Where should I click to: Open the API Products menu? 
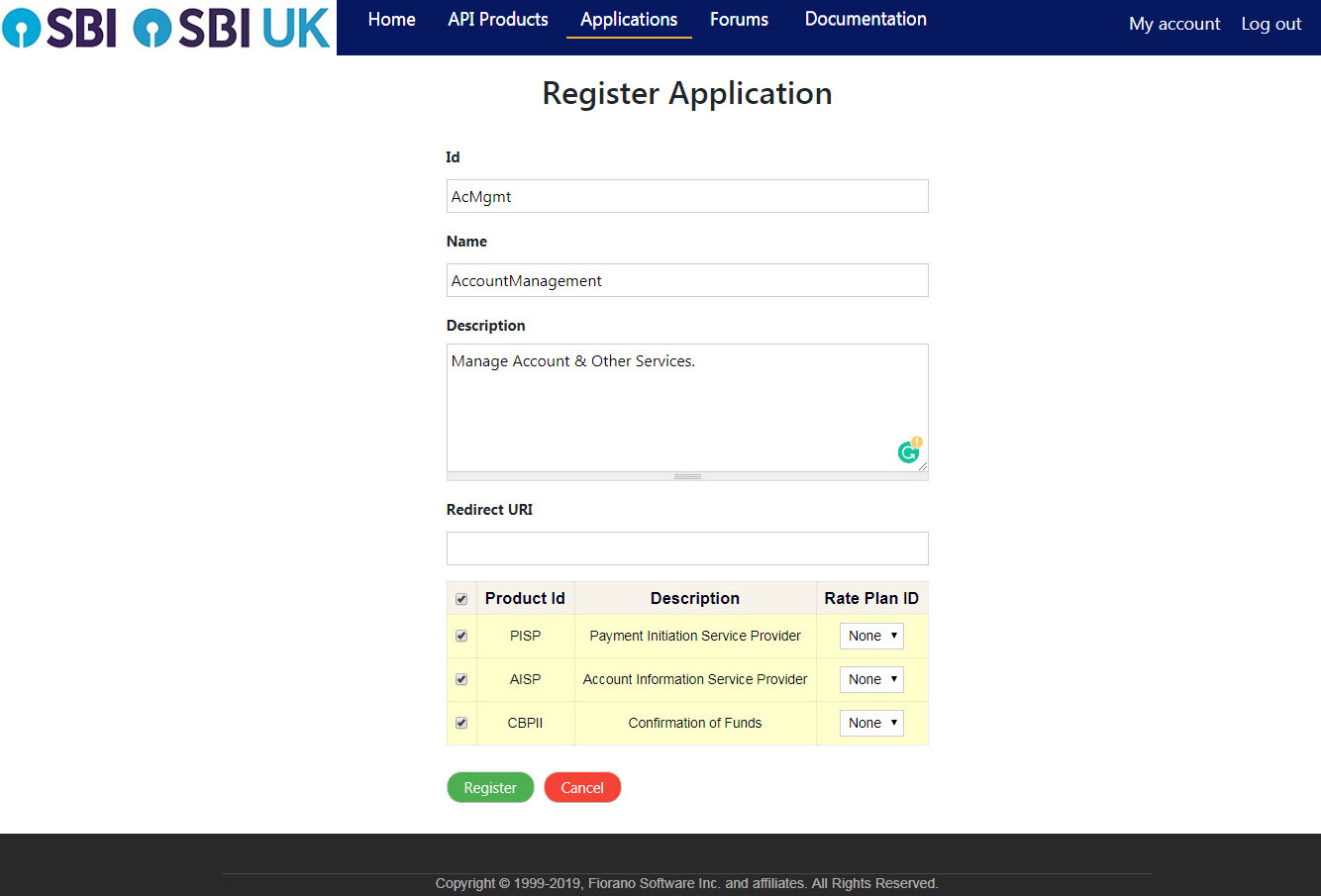pyautogui.click(x=498, y=19)
